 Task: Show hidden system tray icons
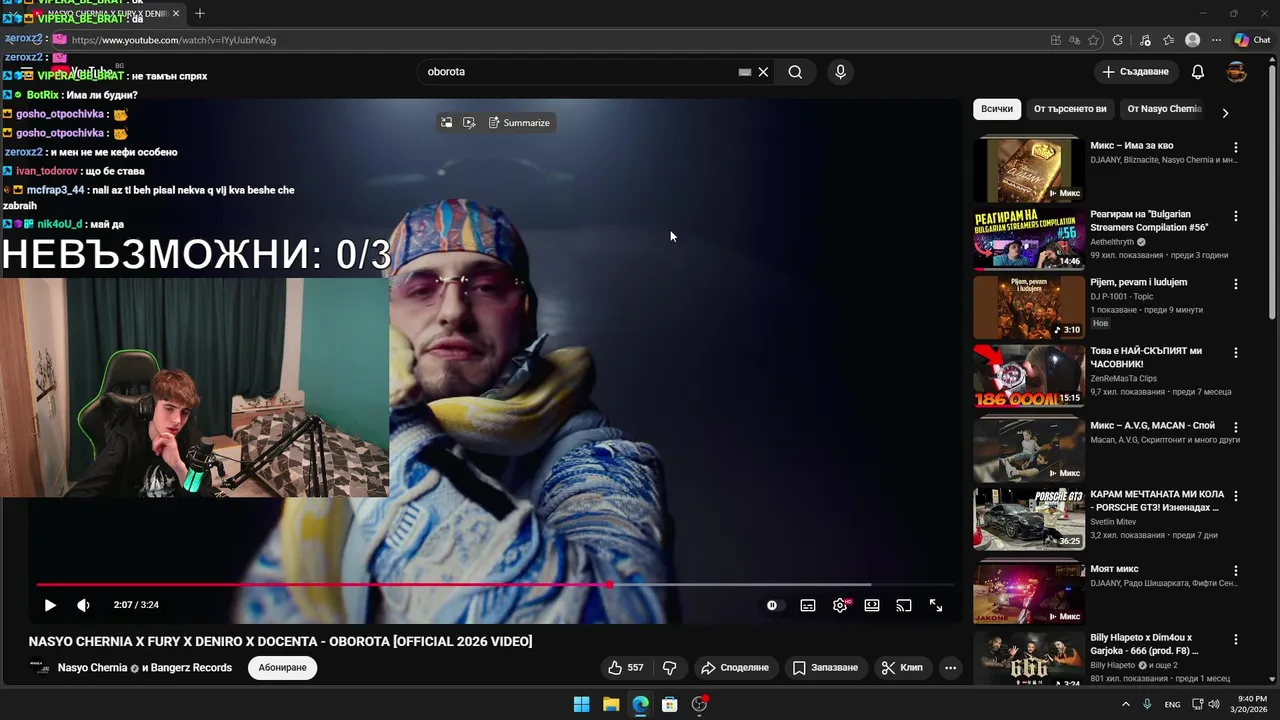(x=1125, y=704)
